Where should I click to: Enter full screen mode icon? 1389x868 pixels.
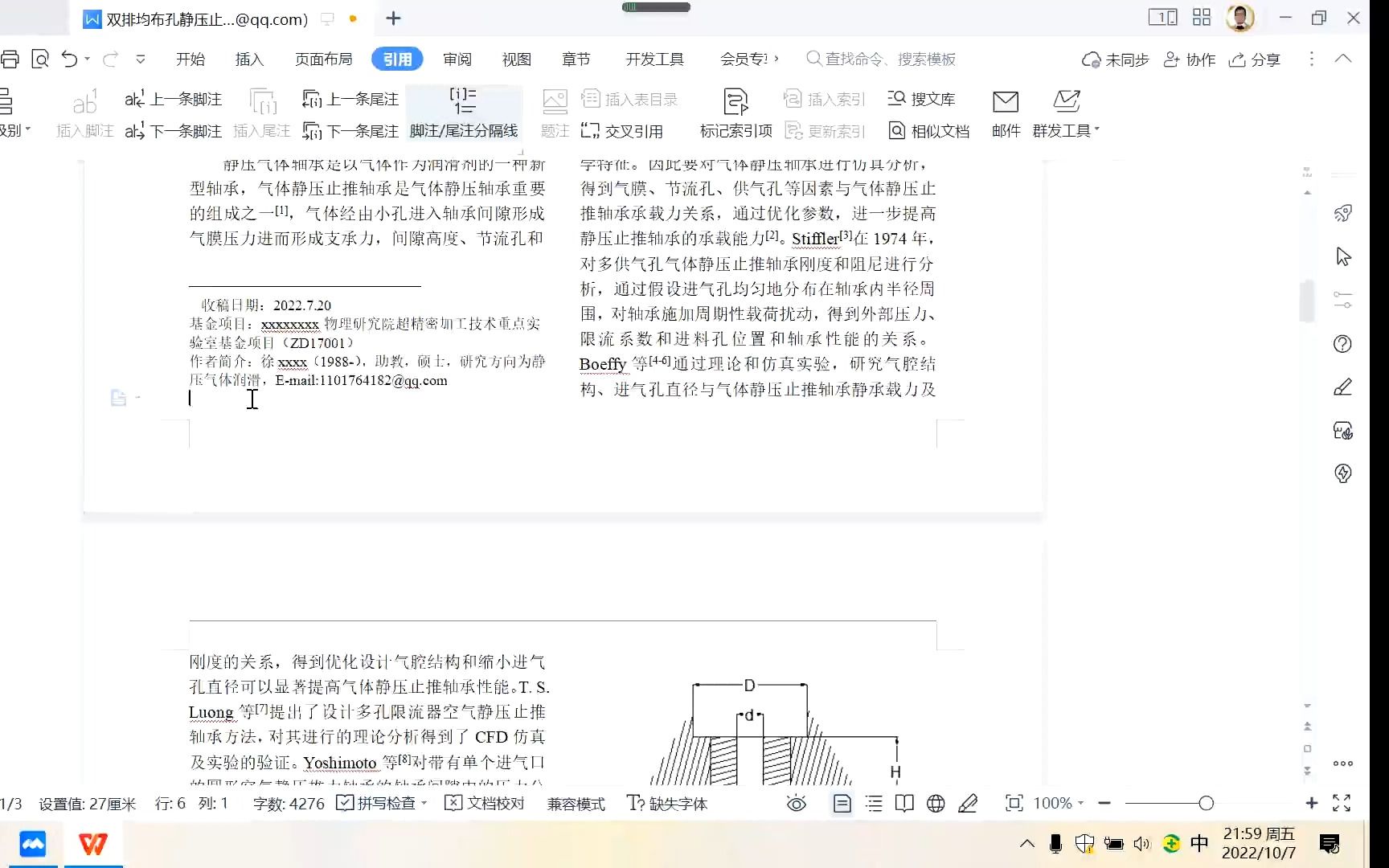[x=1342, y=803]
